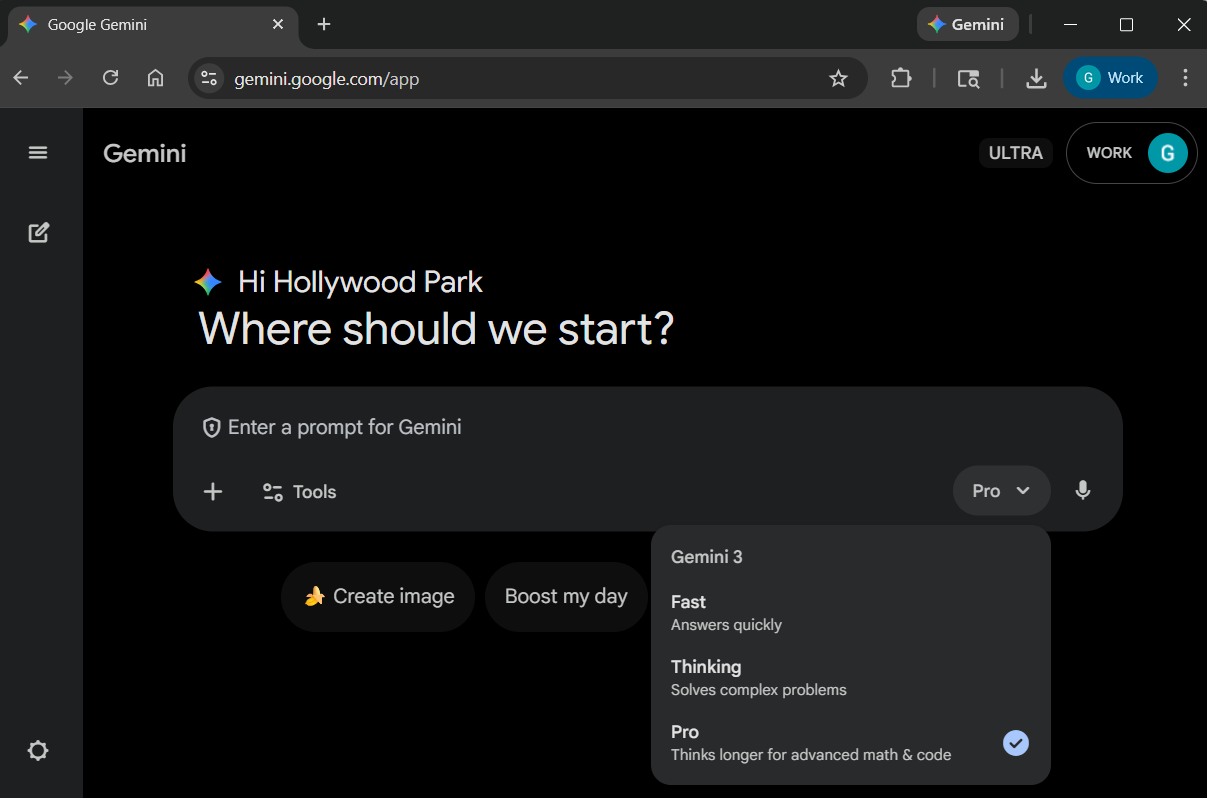1207x798 pixels.
Task: Minimize the browser window
Action: click(1071, 25)
